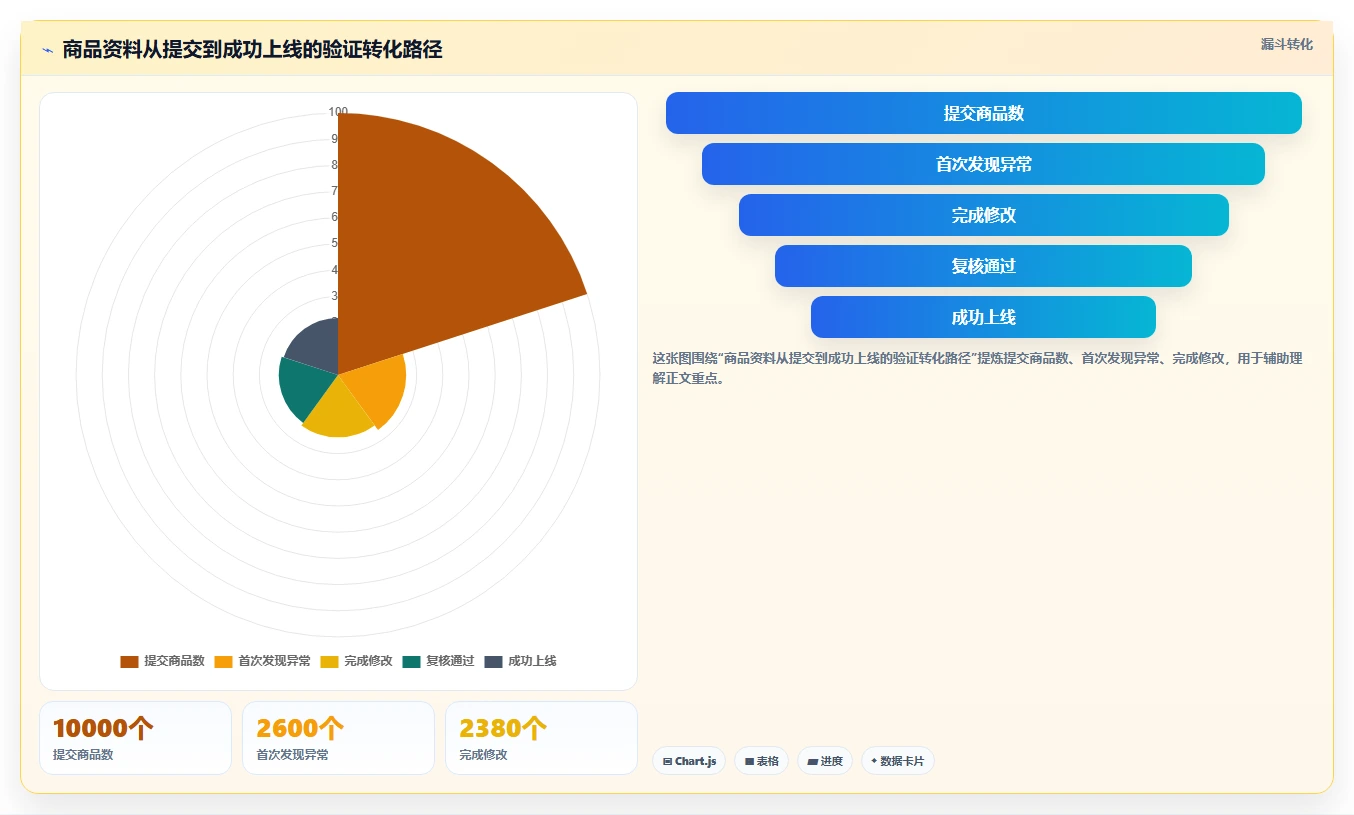Click the page title 商品资料从提交到成功上线的验证转化路径
This screenshot has width=1354, height=815.
[252, 49]
